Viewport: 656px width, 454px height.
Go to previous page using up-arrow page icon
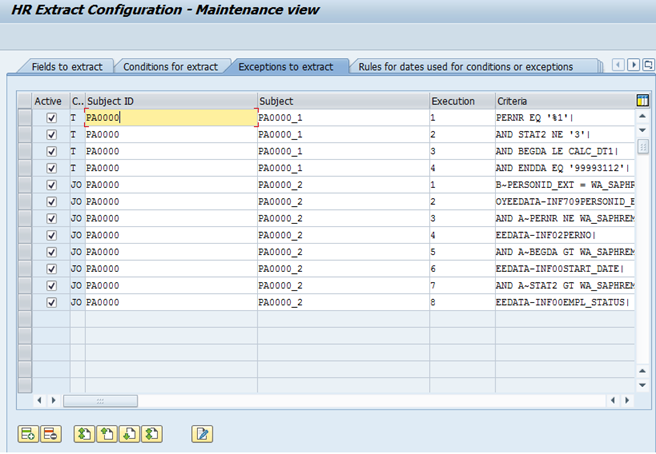[x=107, y=434]
